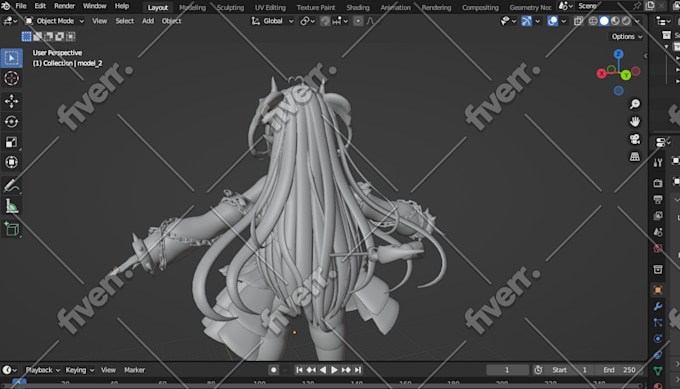Switch to material preview shading
This screenshot has width=680, height=389.
[x=615, y=21]
